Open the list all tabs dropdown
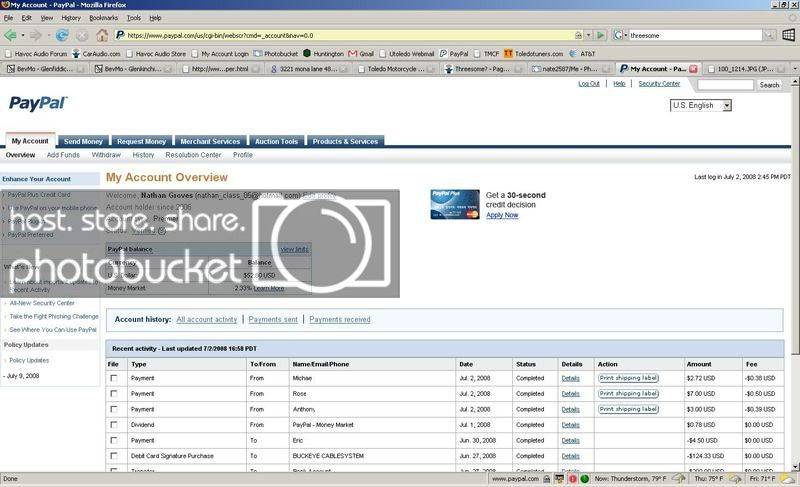Viewport: 800px width, 487px height. click(x=794, y=68)
